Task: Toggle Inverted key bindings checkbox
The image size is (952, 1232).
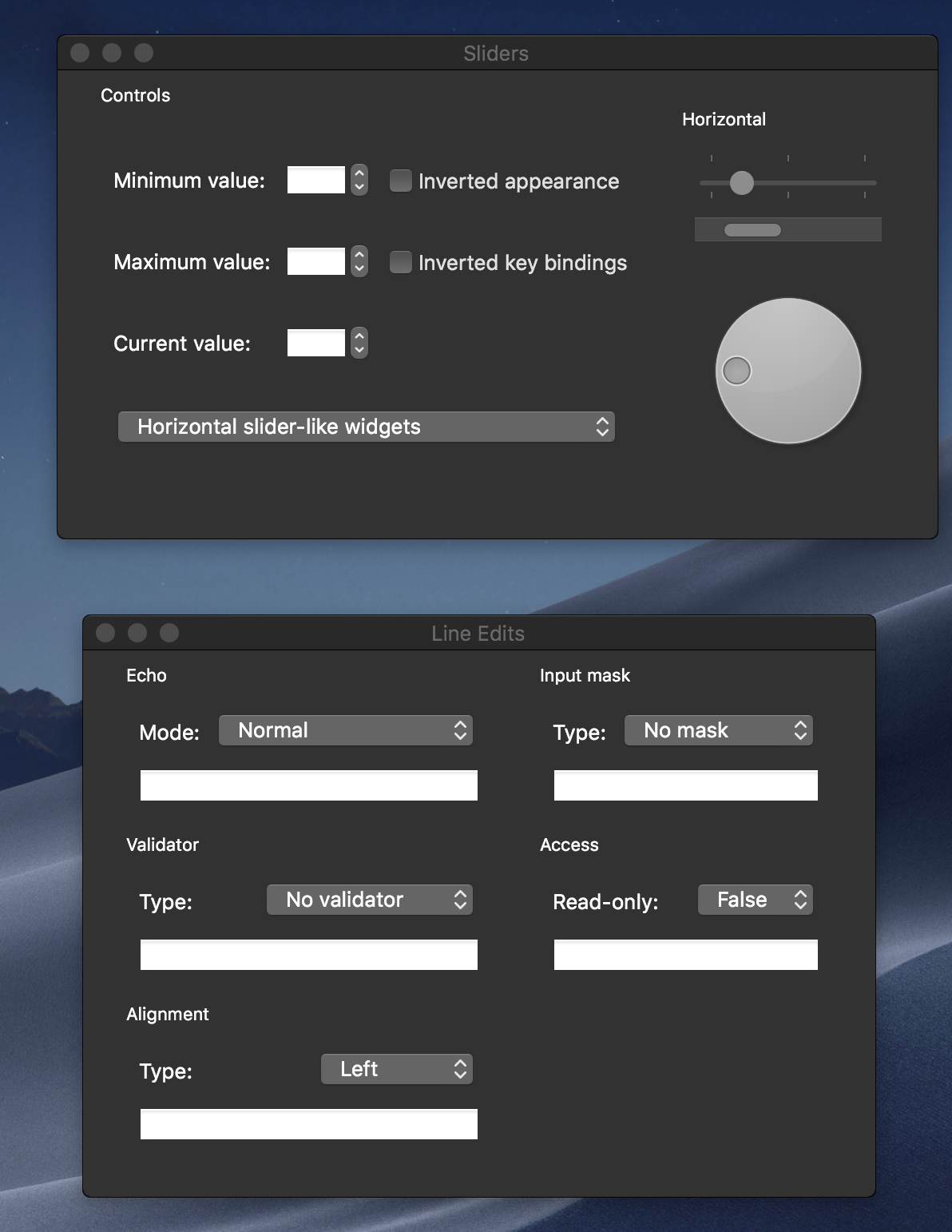Action: click(x=400, y=262)
